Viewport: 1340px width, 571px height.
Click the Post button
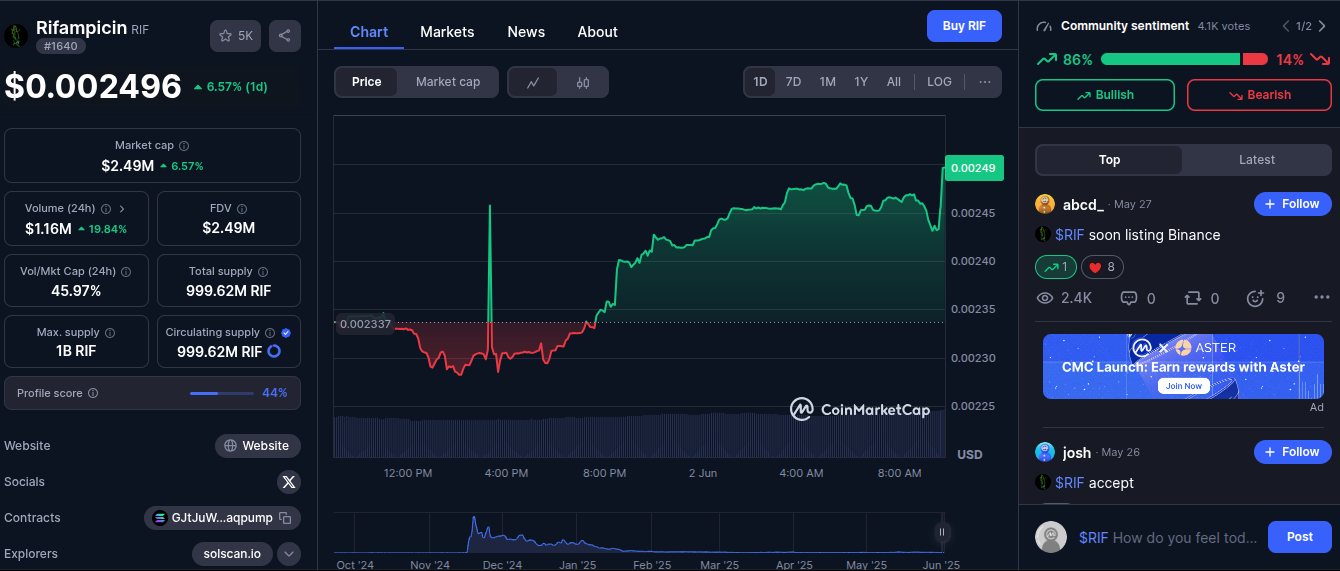(1300, 537)
